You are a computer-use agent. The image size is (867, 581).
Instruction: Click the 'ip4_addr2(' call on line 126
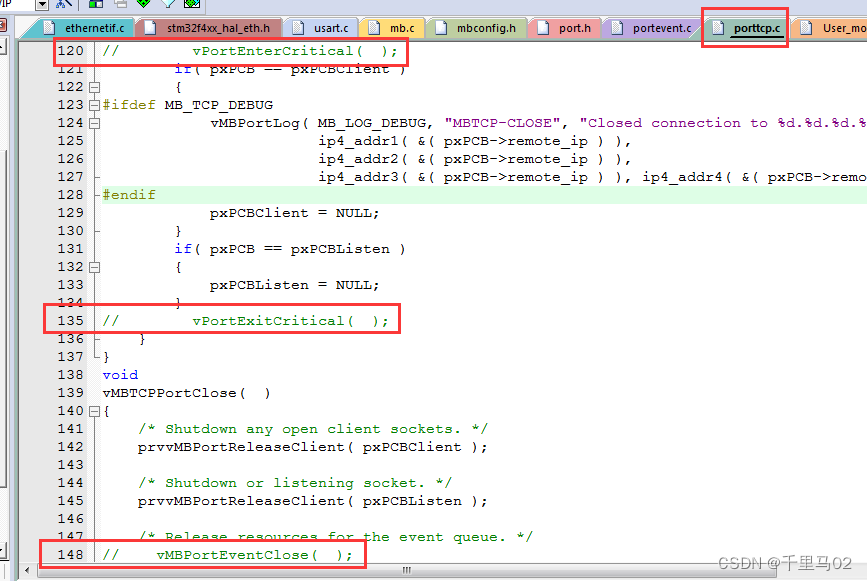coord(363,159)
